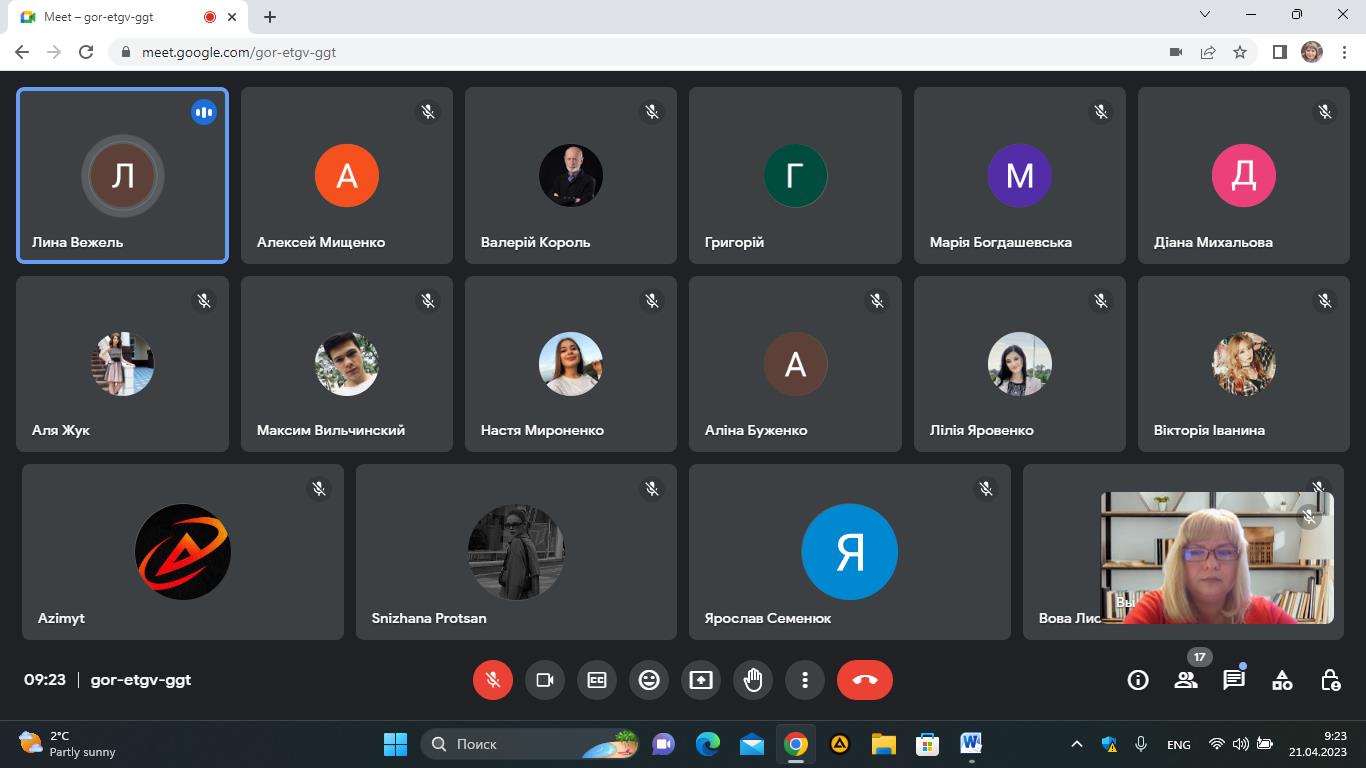Image resolution: width=1366 pixels, height=768 pixels.
Task: Click muted mic icon on Аліна Буженко tile
Action: tap(877, 300)
